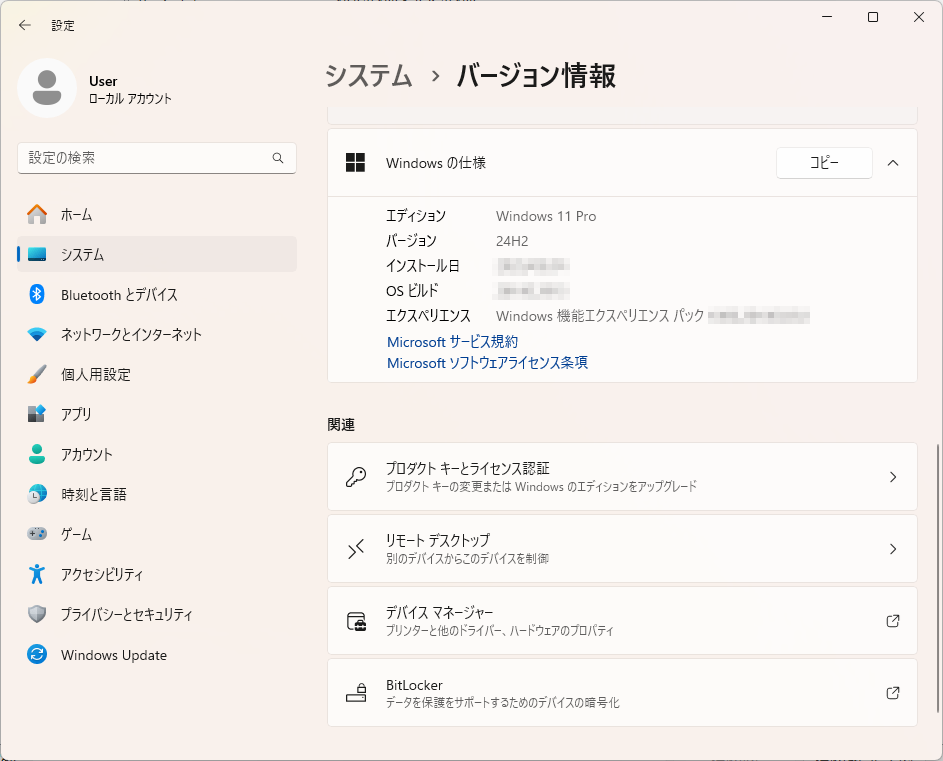The width and height of the screenshot is (943, 761).
Task: Click external link icon for デバイス マネージャー
Action: (x=893, y=621)
